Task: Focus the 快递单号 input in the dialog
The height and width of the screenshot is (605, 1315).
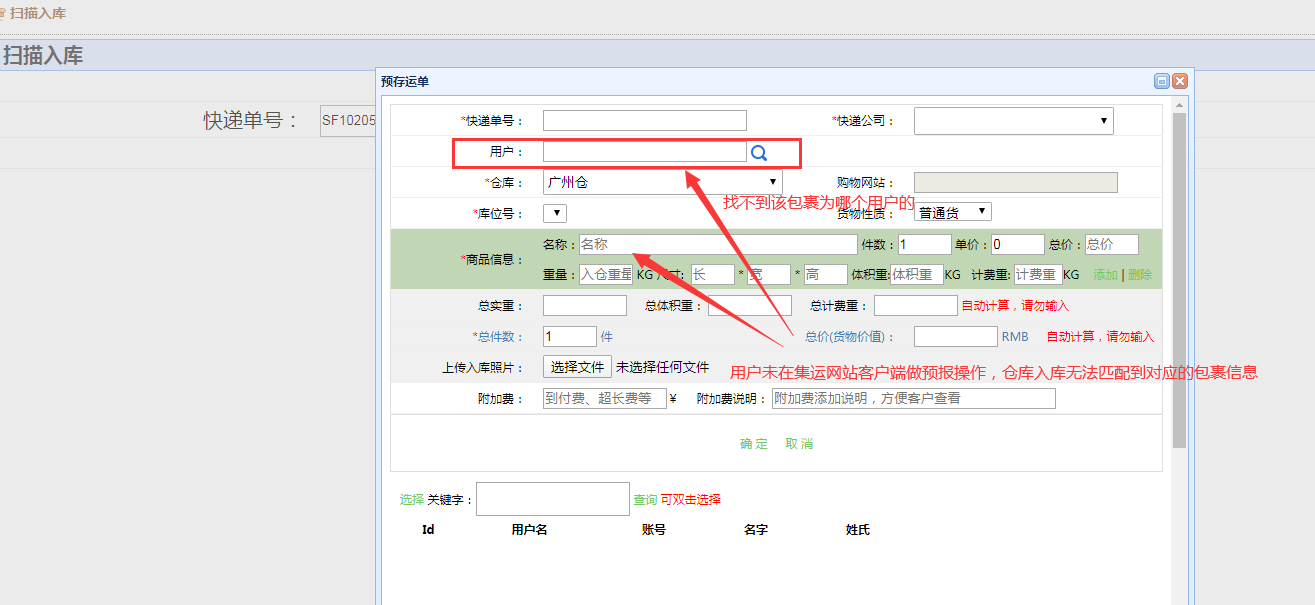Action: pos(644,121)
